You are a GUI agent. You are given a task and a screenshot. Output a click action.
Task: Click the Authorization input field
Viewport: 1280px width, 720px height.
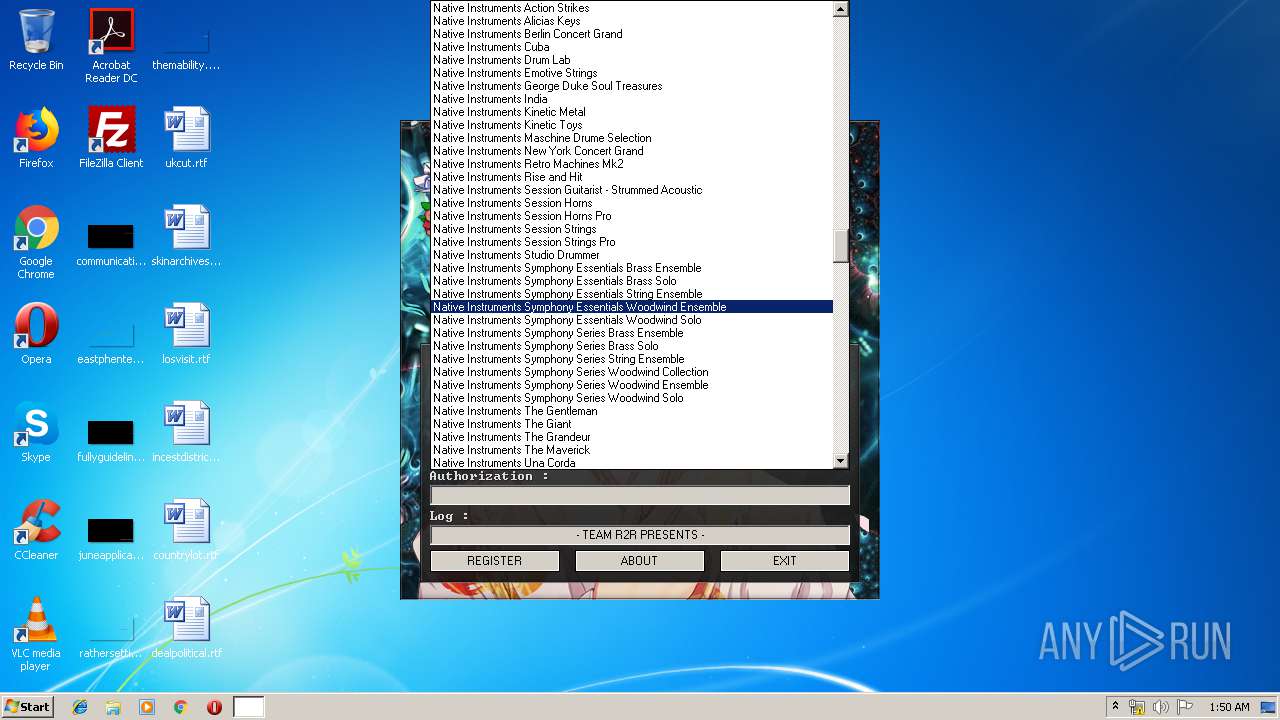click(640, 495)
